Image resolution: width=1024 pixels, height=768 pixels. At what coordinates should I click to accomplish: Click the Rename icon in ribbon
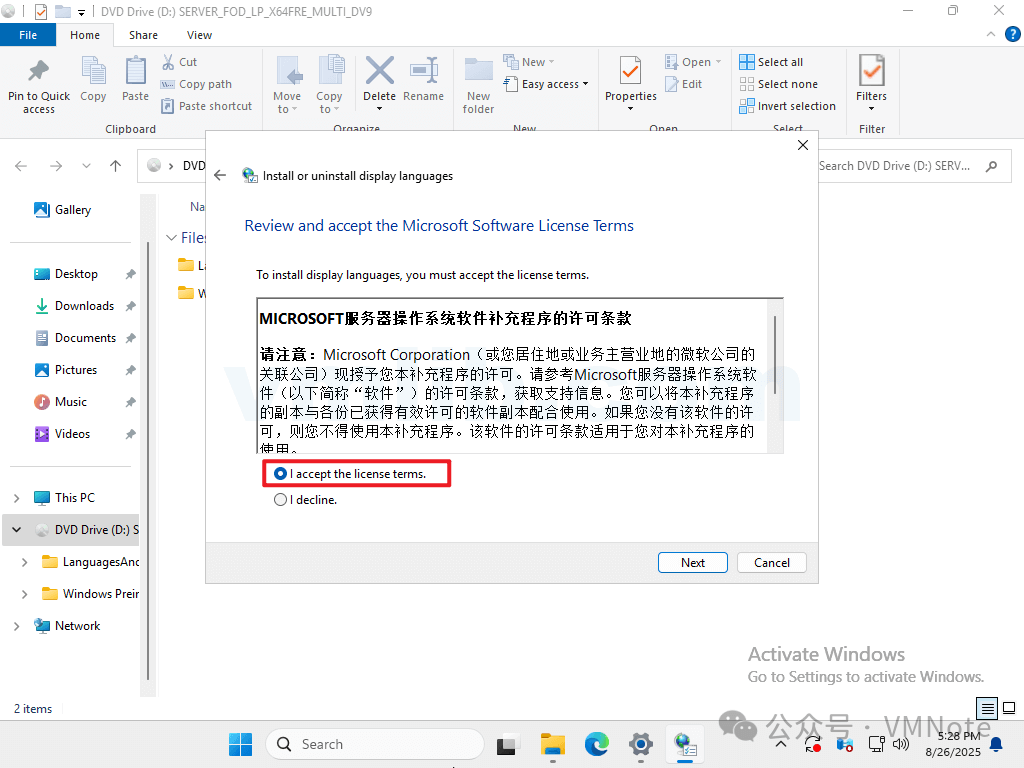tap(423, 72)
